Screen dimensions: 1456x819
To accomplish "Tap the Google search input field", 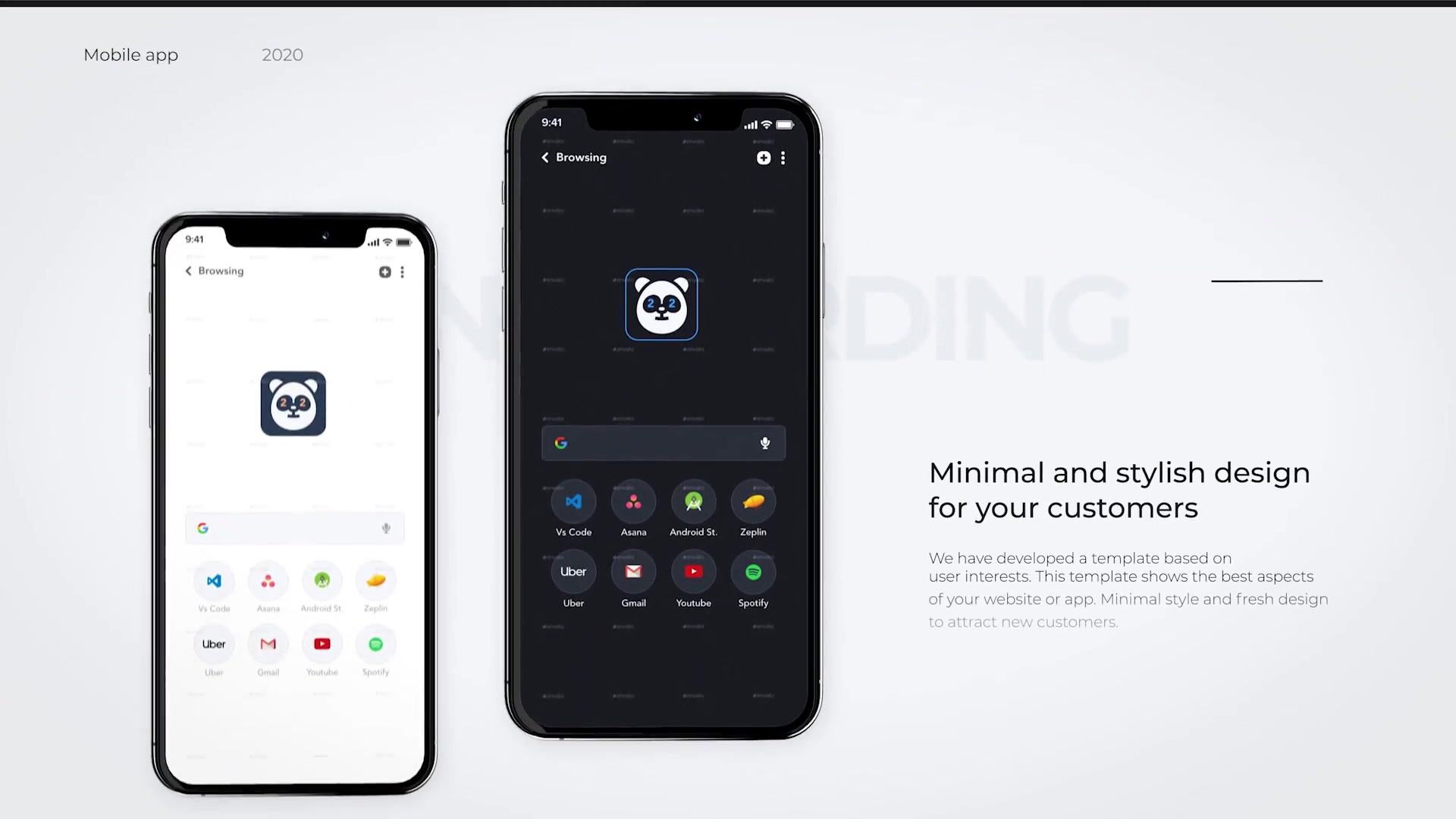I will tap(663, 443).
